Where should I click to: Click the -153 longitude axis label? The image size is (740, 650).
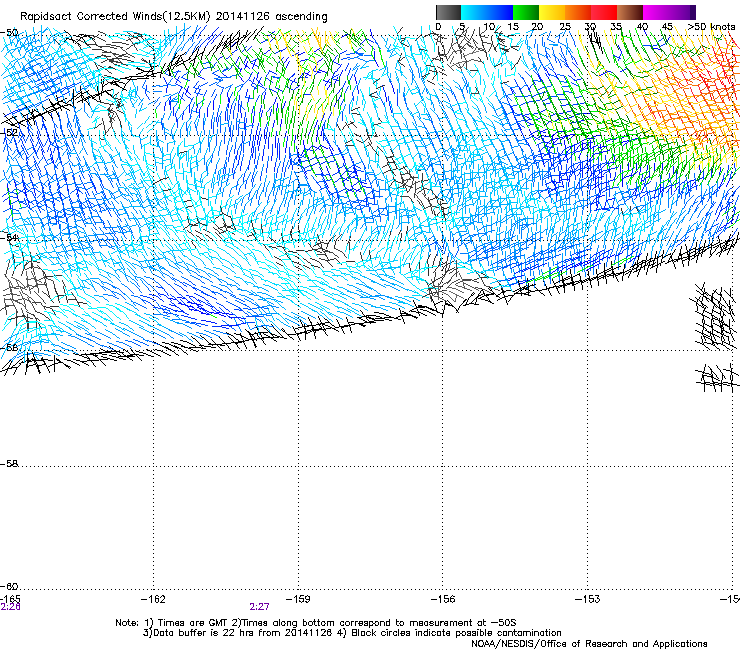(588, 599)
